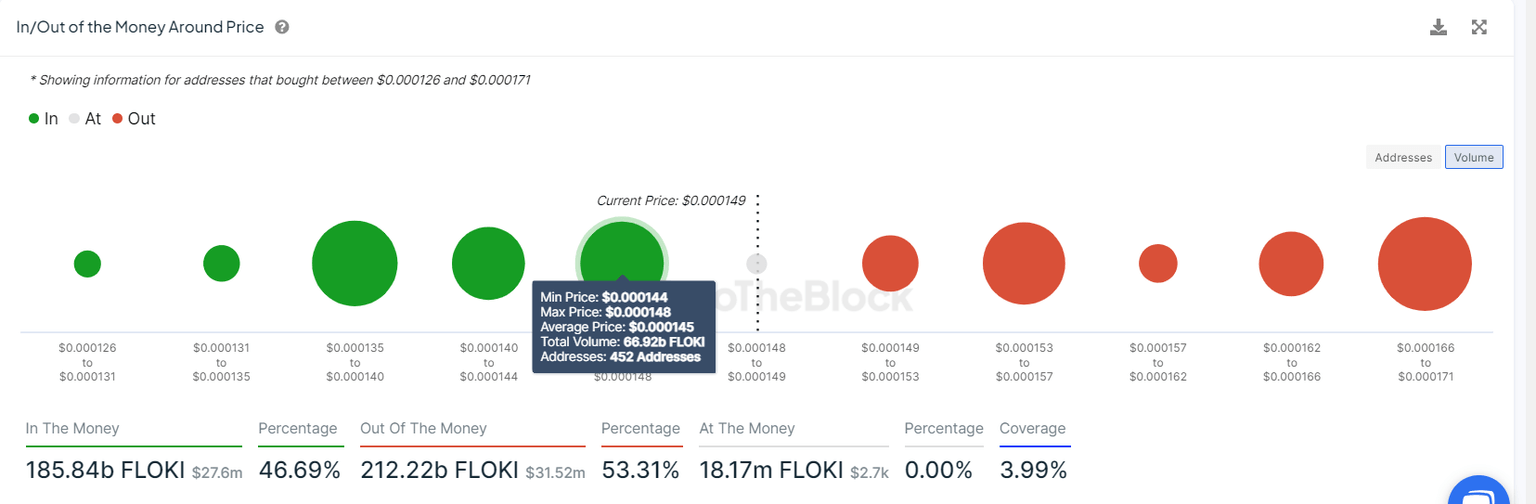The image size is (1536, 504).
Task: Click the $0.000126 to $0.000131 green bubble
Action: pyautogui.click(x=87, y=264)
